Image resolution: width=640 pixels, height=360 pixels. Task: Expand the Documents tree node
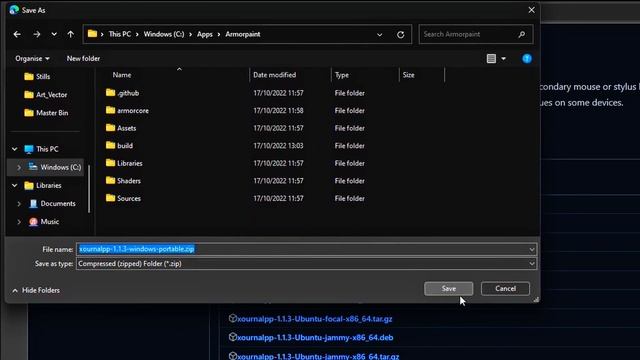pyautogui.click(x=19, y=204)
